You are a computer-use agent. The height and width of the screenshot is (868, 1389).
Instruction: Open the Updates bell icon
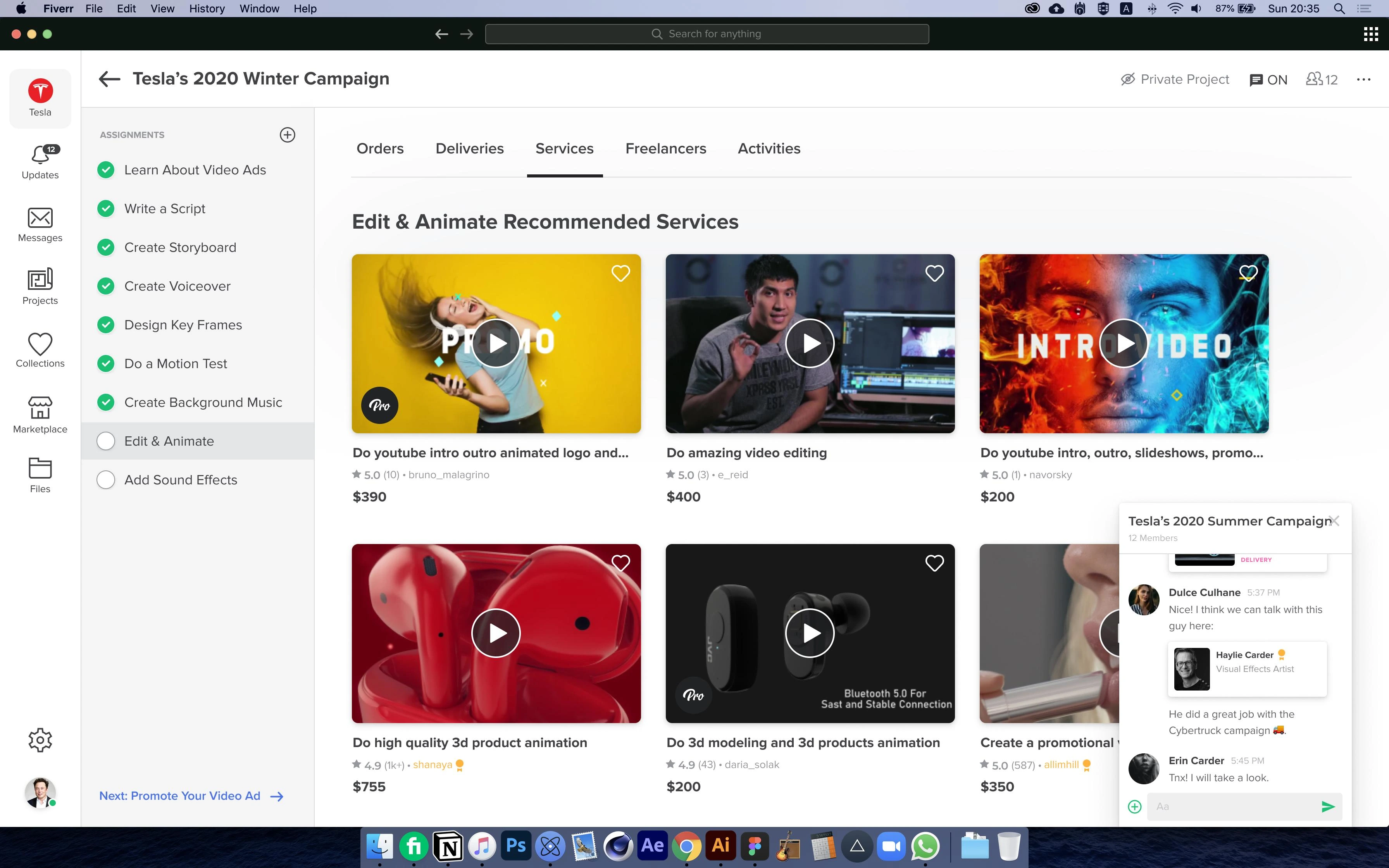(x=40, y=155)
